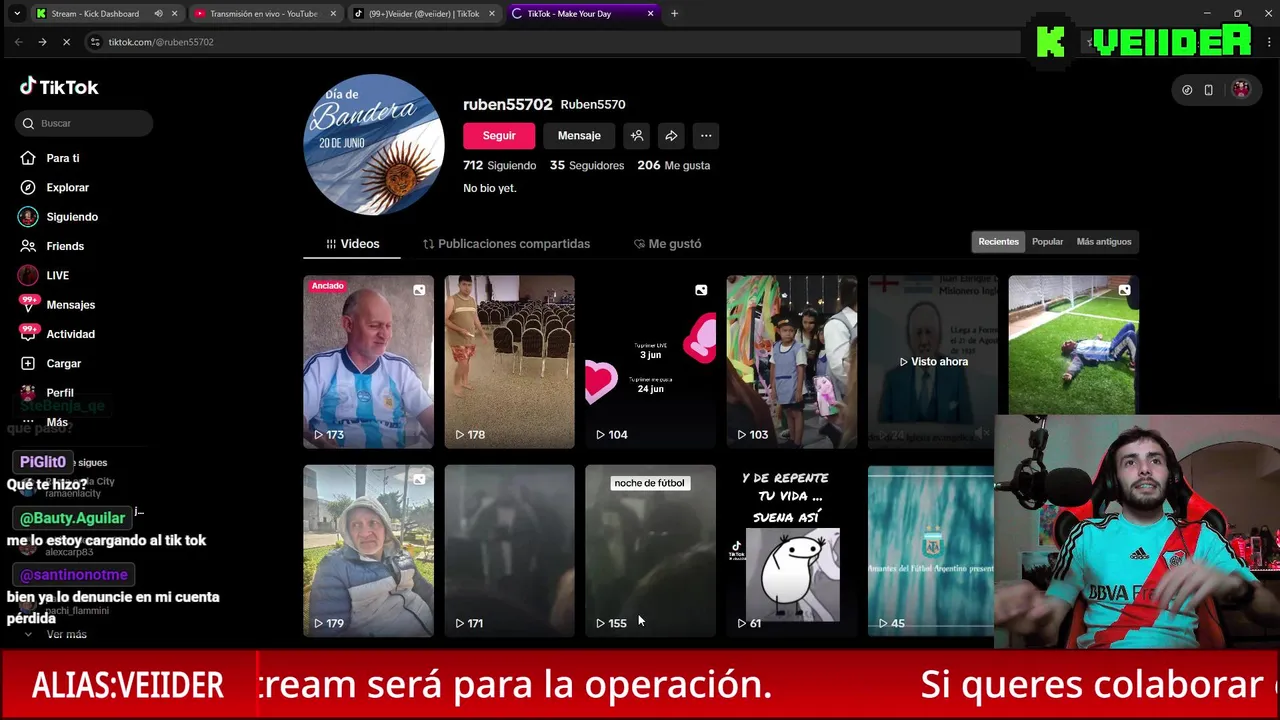Open site information icon in address bar

pos(95,42)
